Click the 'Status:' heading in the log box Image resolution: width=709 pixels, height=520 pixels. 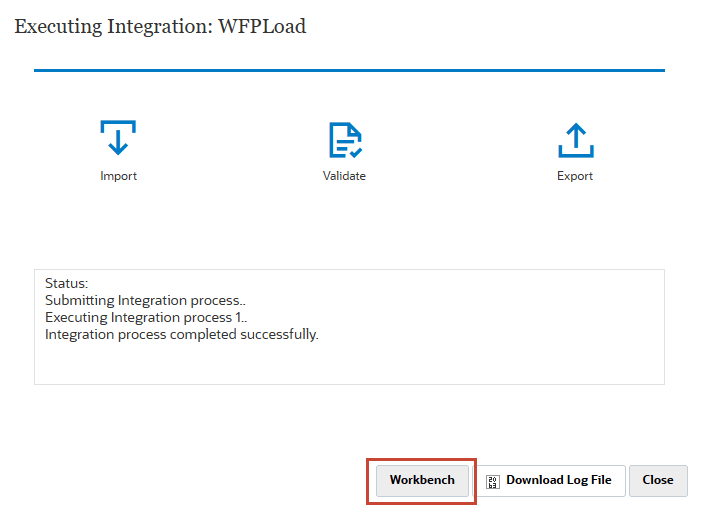66,284
